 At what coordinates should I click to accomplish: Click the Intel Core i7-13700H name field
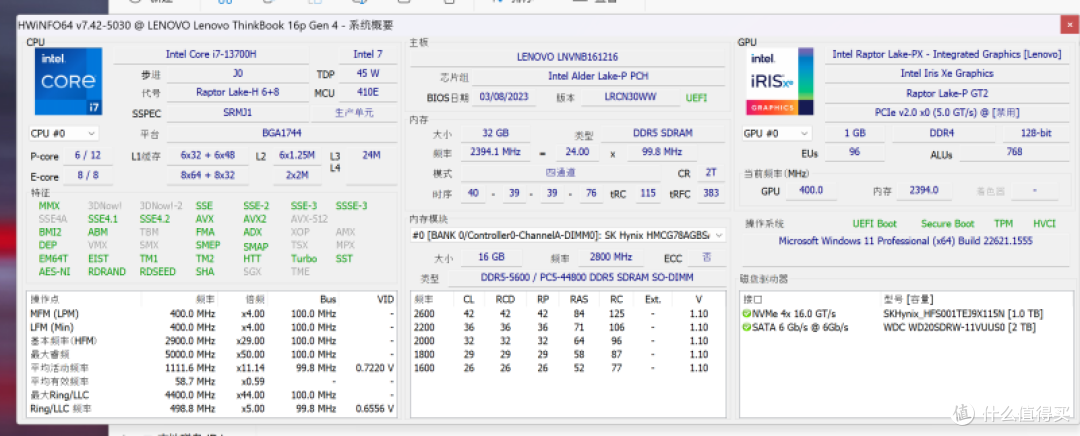pyautogui.click(x=211, y=54)
